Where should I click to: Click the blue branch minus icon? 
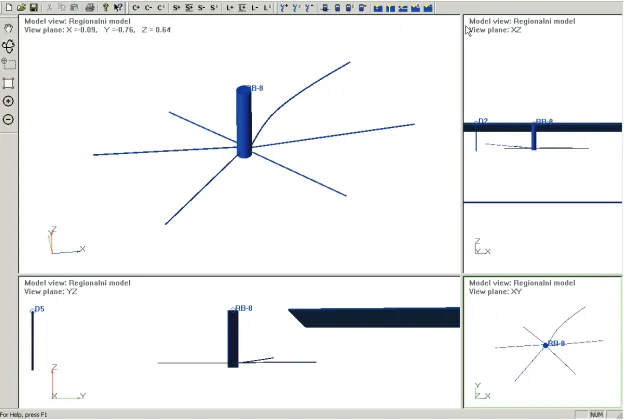pyautogui.click(x=309, y=8)
